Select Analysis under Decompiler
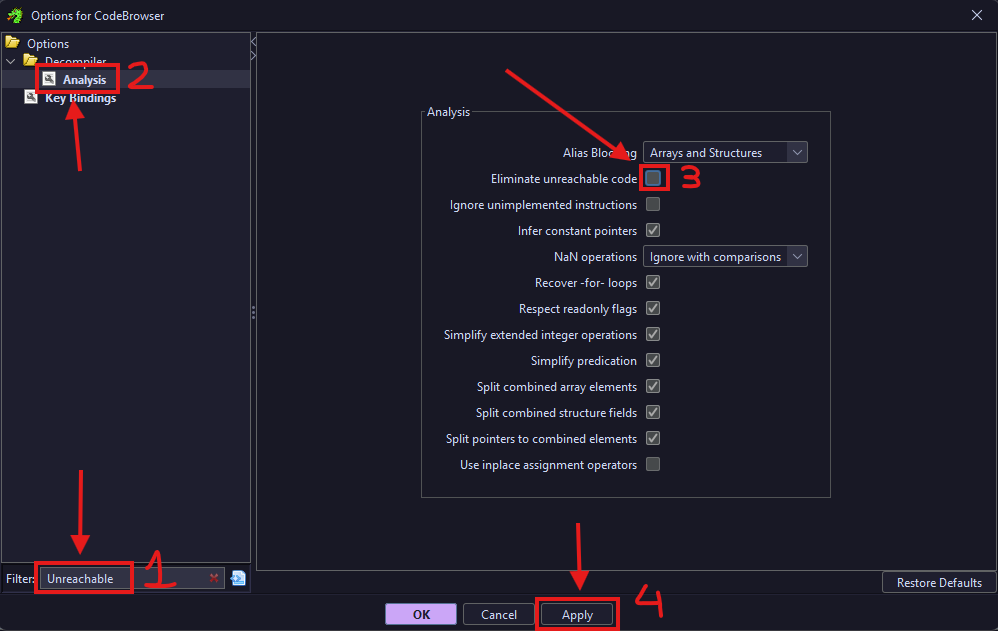The height and width of the screenshot is (631, 998). click(x=84, y=80)
